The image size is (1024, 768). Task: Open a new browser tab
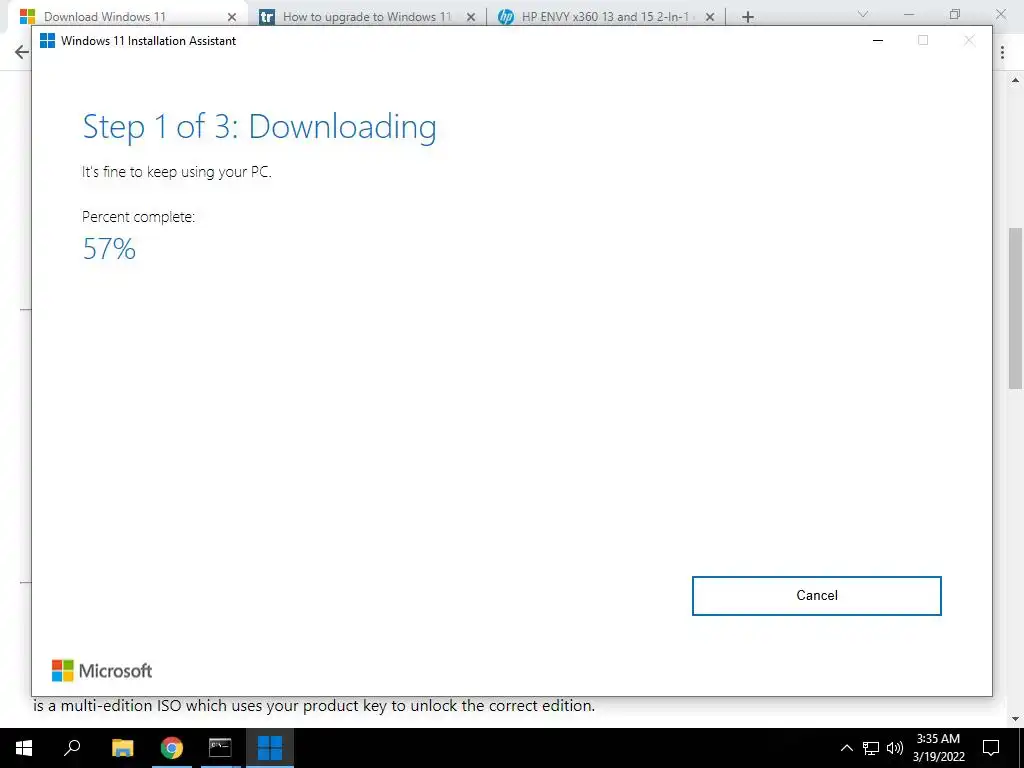click(748, 17)
